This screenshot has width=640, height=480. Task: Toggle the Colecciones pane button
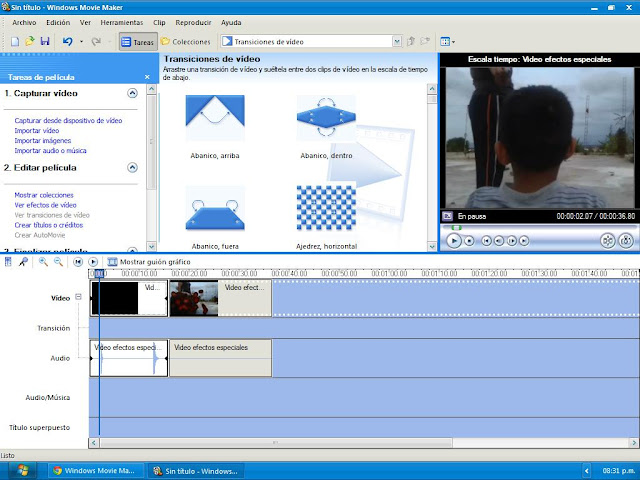point(186,42)
